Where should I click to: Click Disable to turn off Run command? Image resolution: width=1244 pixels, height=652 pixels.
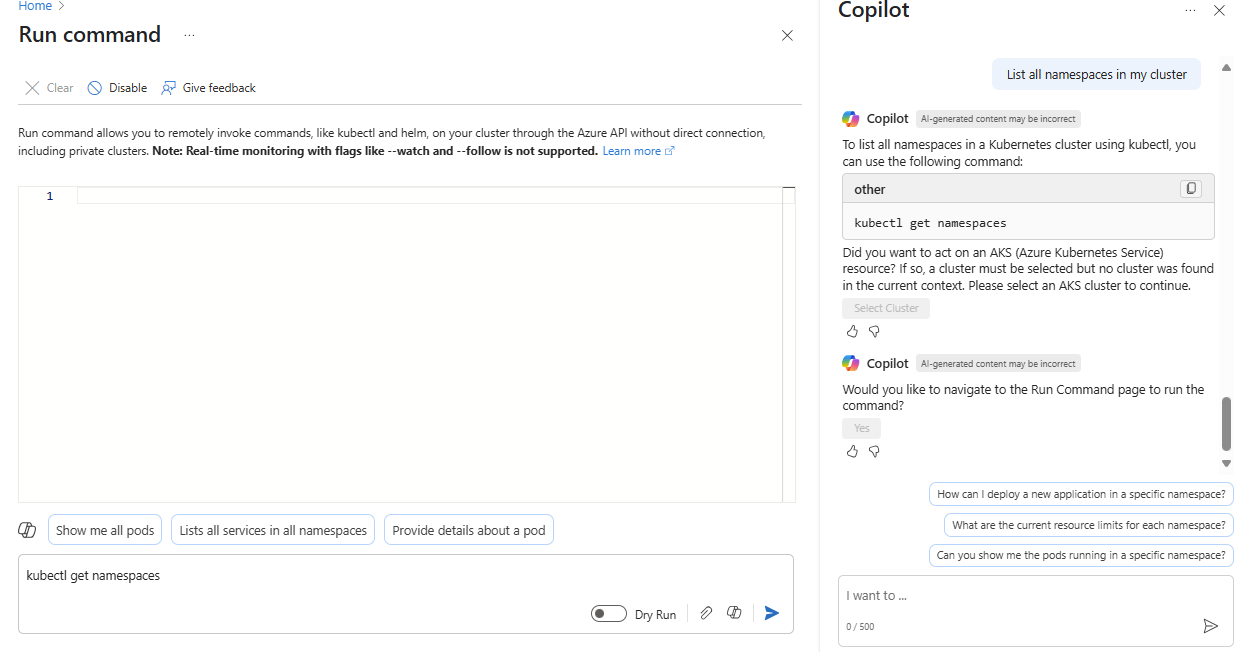click(116, 87)
